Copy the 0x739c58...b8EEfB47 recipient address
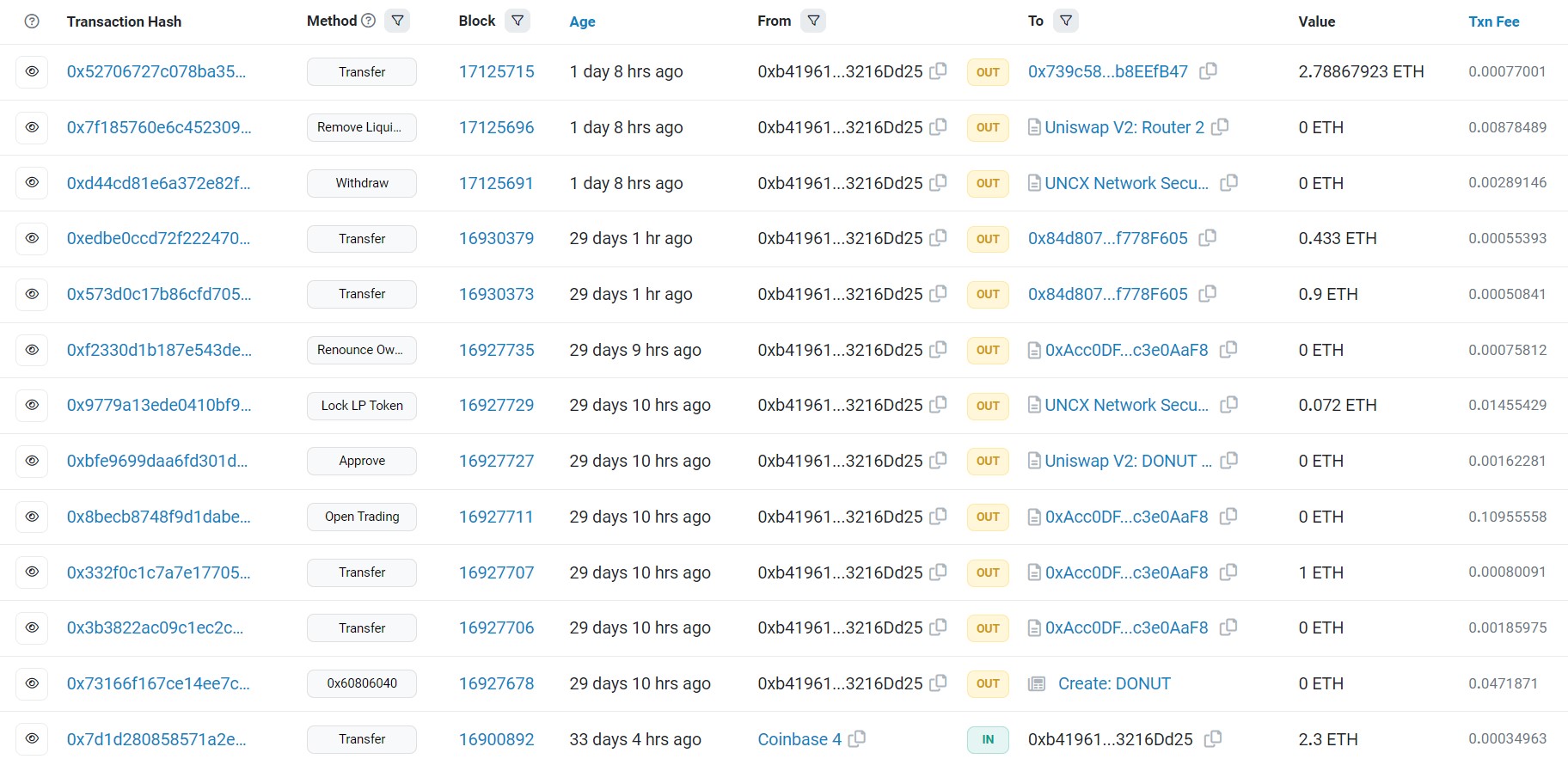Screen dimensions: 1568x759 1208,71
